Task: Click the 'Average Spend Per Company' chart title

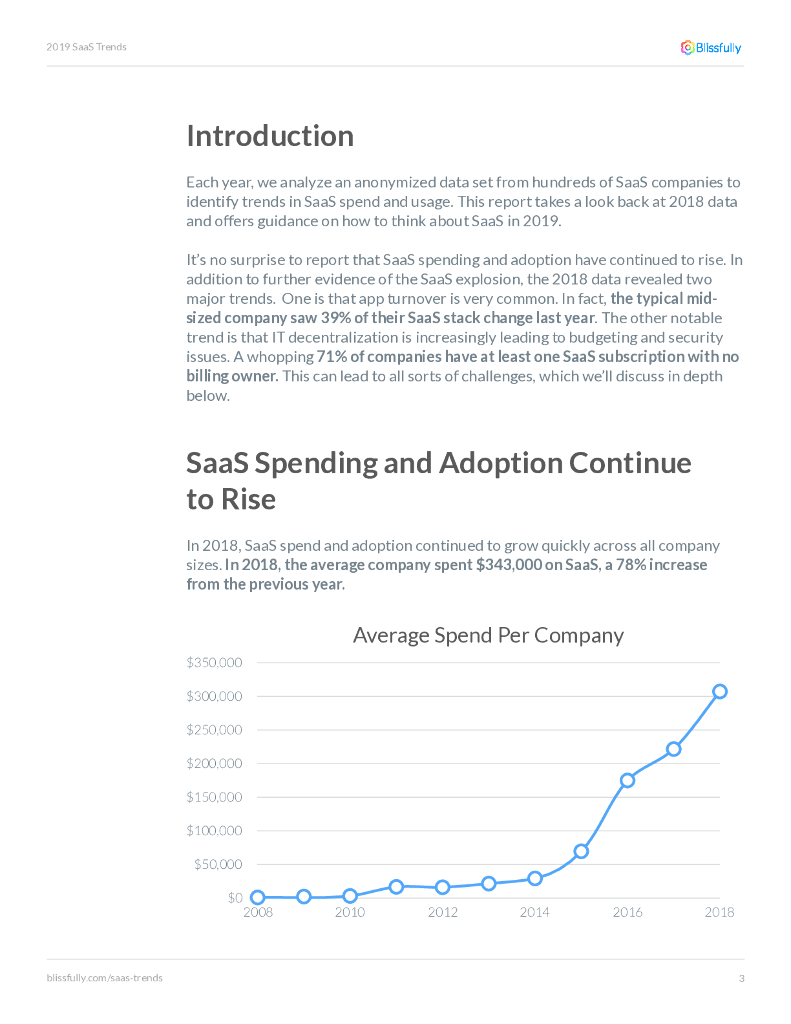Action: point(488,635)
